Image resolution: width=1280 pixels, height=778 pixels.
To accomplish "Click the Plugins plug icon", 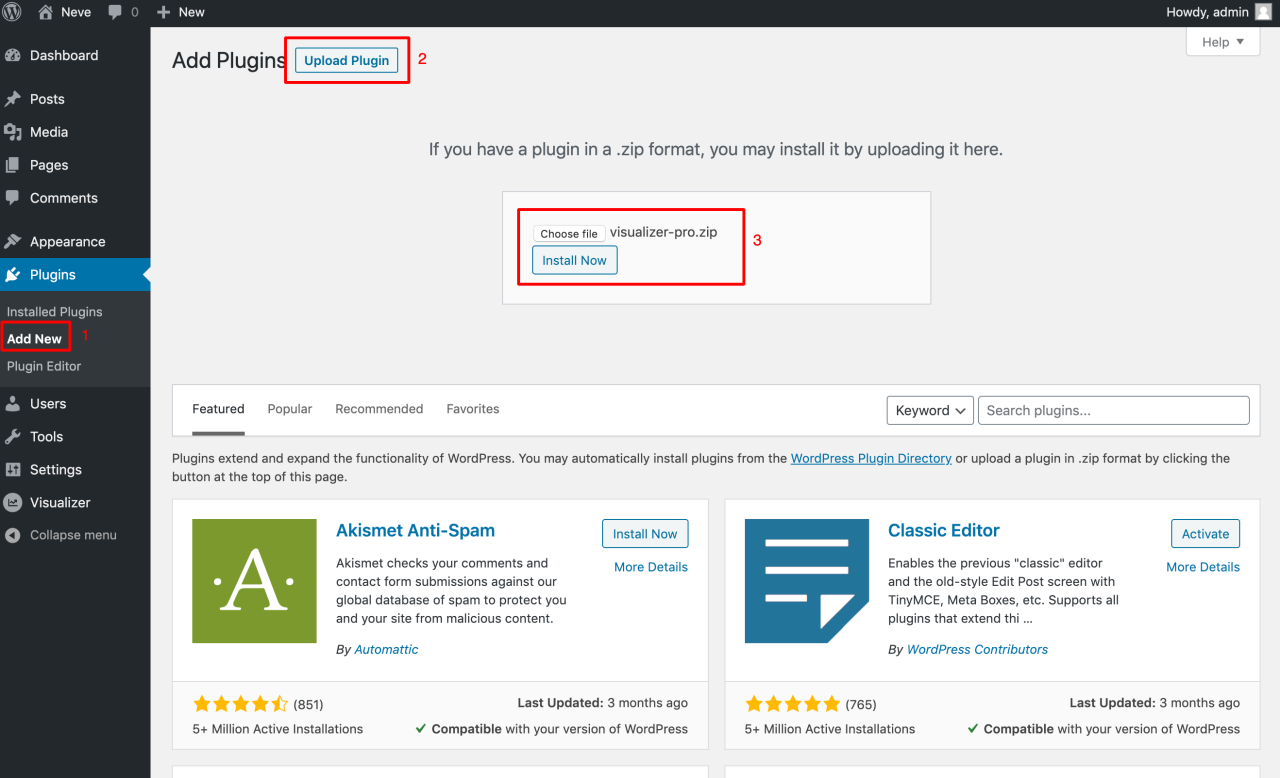I will pos(13,274).
